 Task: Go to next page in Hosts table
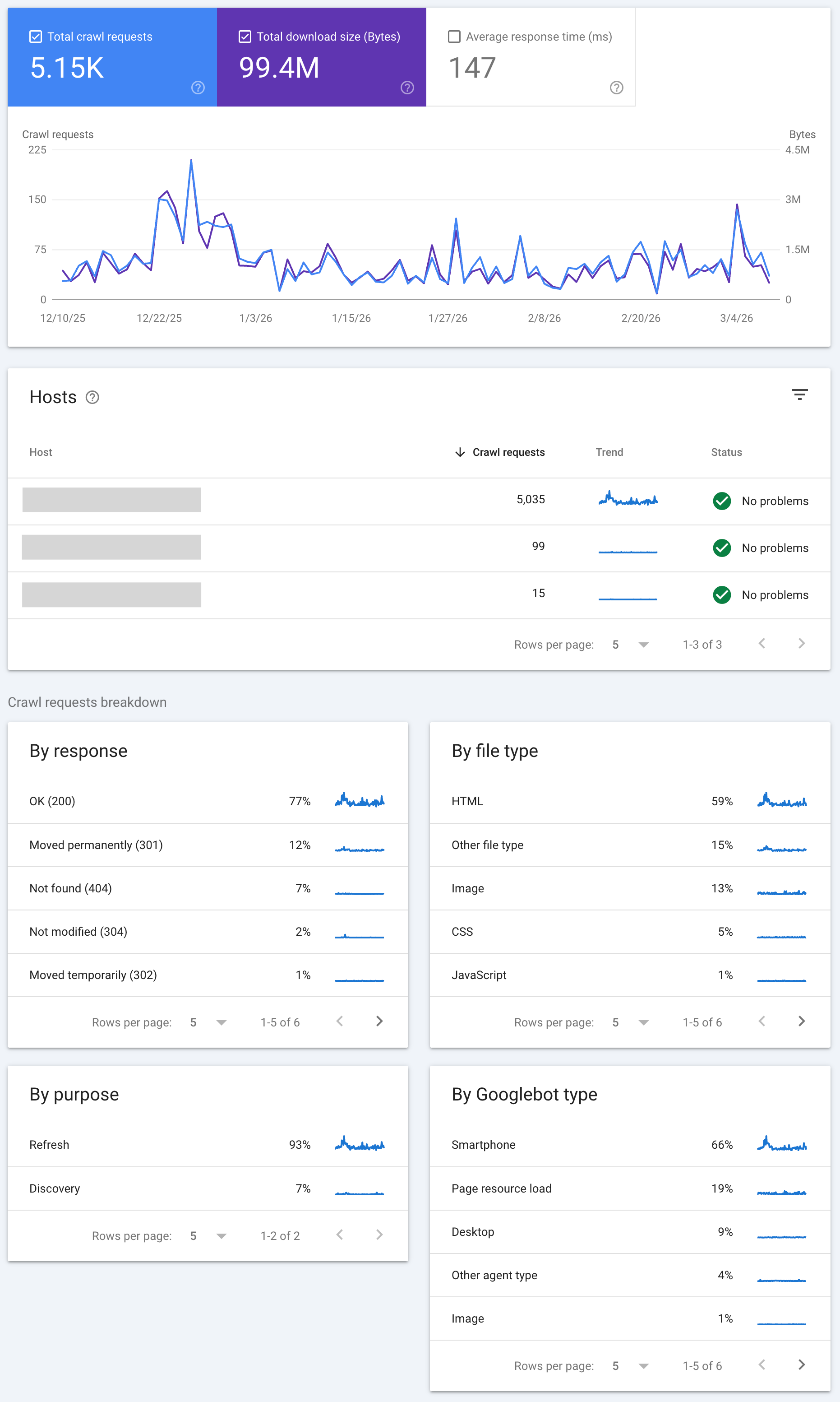point(802,644)
